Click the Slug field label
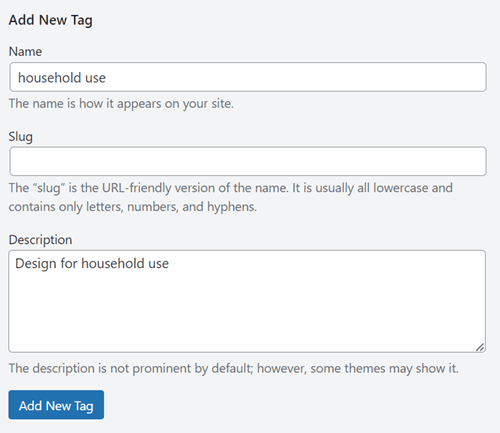Viewport: 500px width, 433px height. (x=21, y=137)
